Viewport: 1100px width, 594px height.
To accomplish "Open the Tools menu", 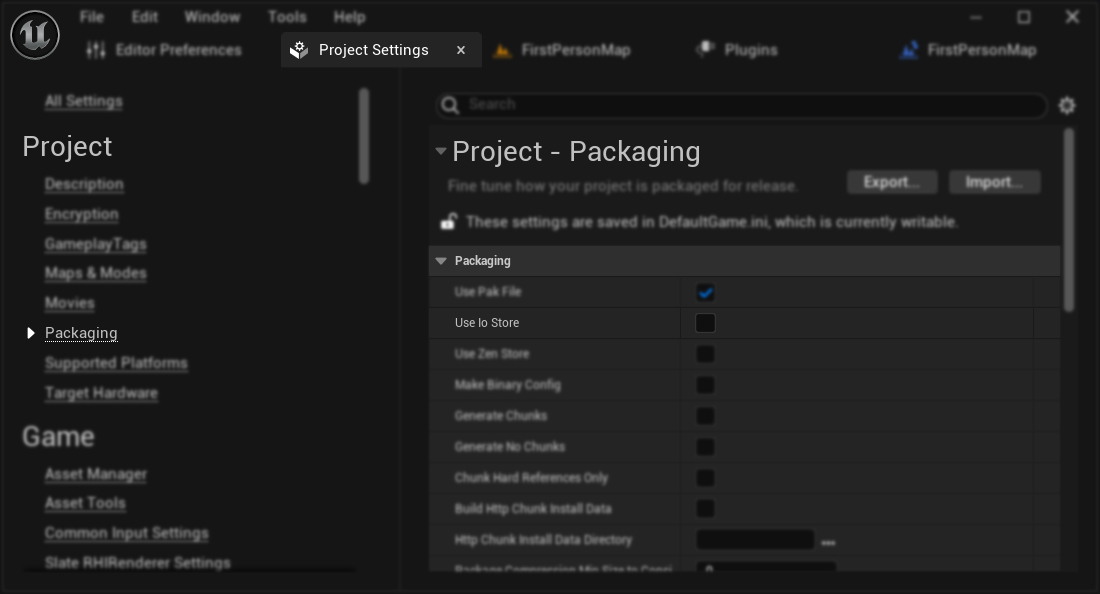I will 287,17.
